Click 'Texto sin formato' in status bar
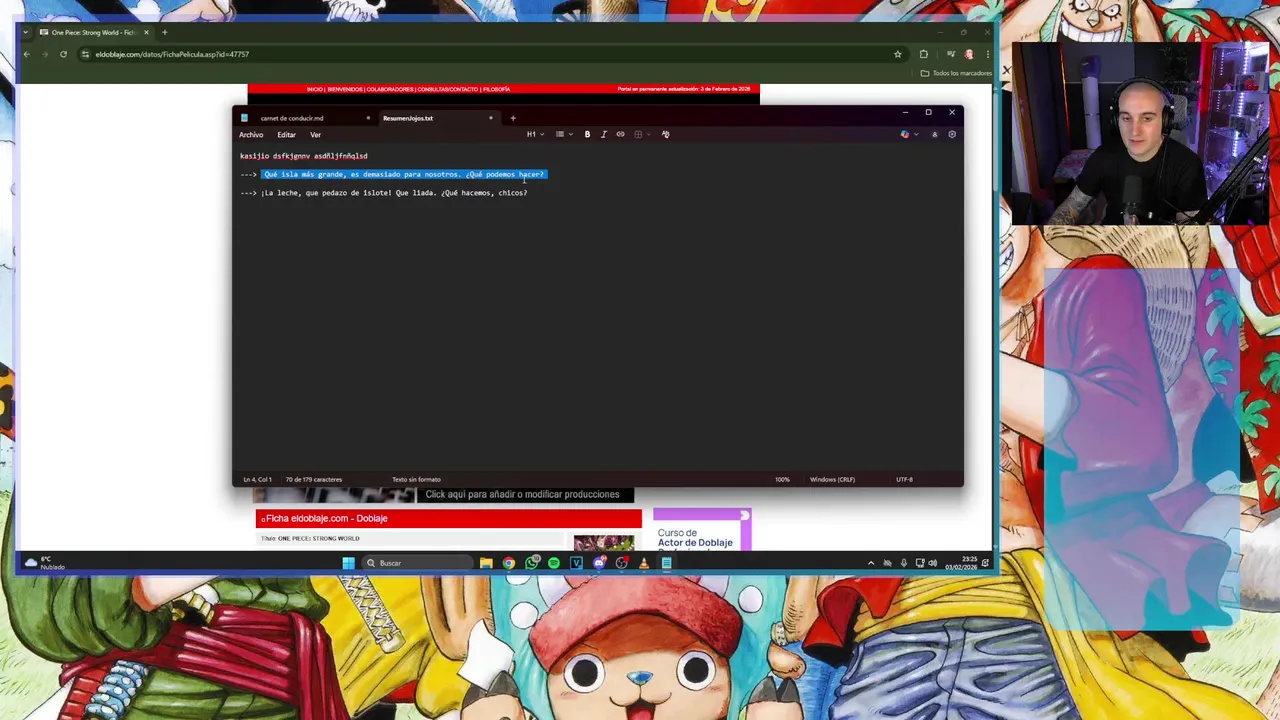The image size is (1280, 720). [x=416, y=479]
